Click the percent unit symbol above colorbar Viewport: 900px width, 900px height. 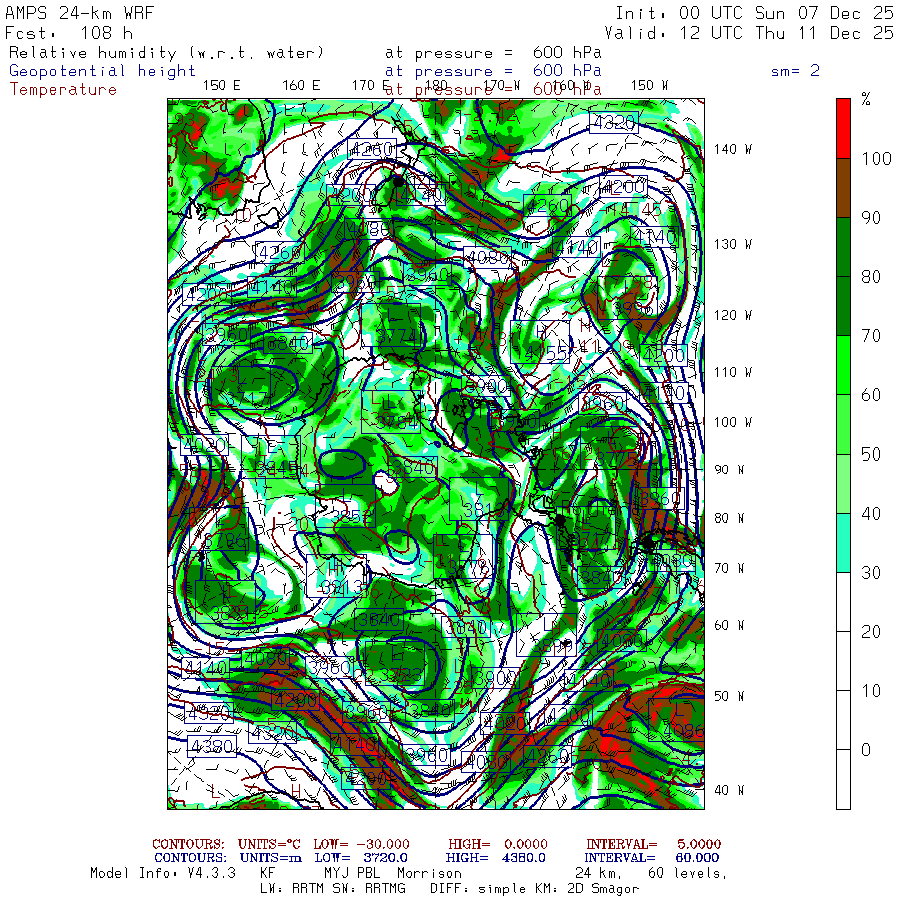point(866,99)
